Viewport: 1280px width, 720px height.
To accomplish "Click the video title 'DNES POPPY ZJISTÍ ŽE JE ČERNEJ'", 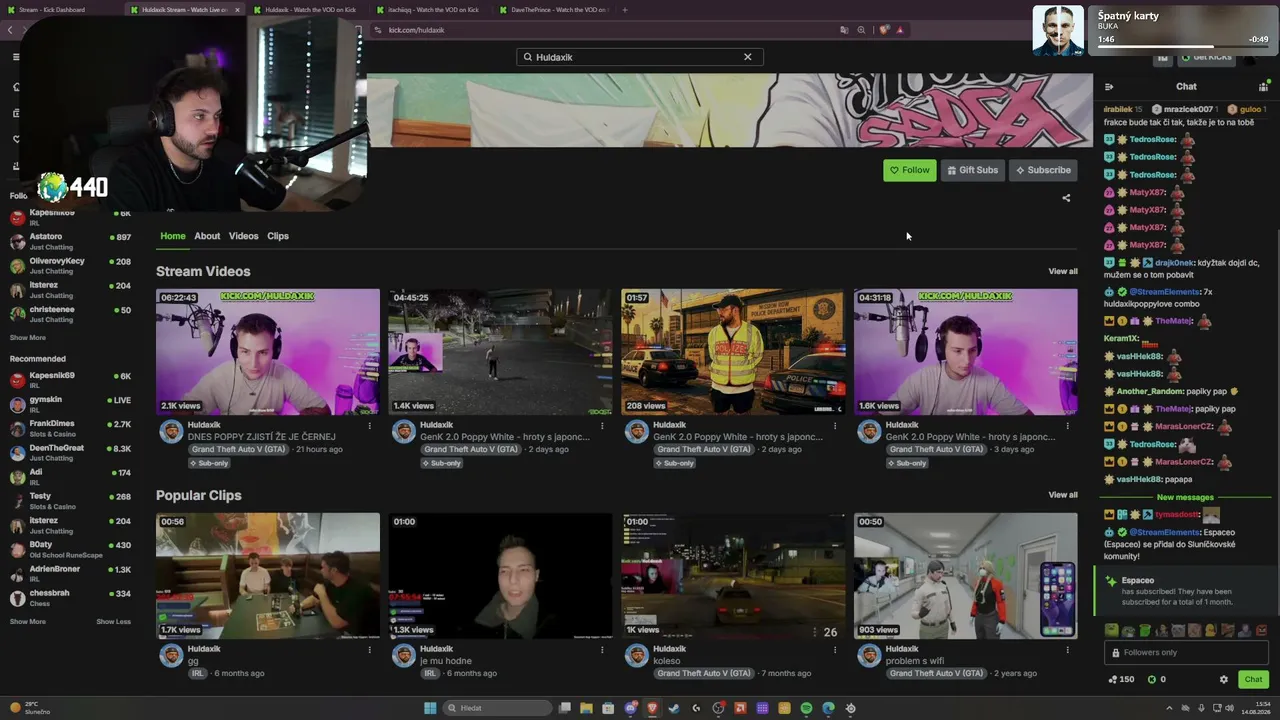I will 262,437.
